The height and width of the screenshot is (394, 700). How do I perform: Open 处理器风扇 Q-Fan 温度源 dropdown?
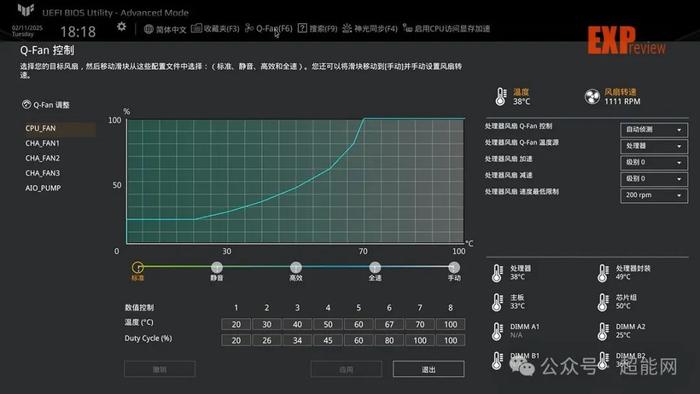click(654, 146)
